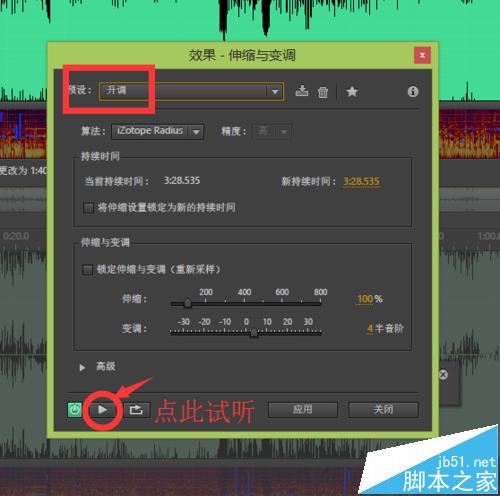
Task: Click the new duration value 3:28.535
Action: coord(361,181)
